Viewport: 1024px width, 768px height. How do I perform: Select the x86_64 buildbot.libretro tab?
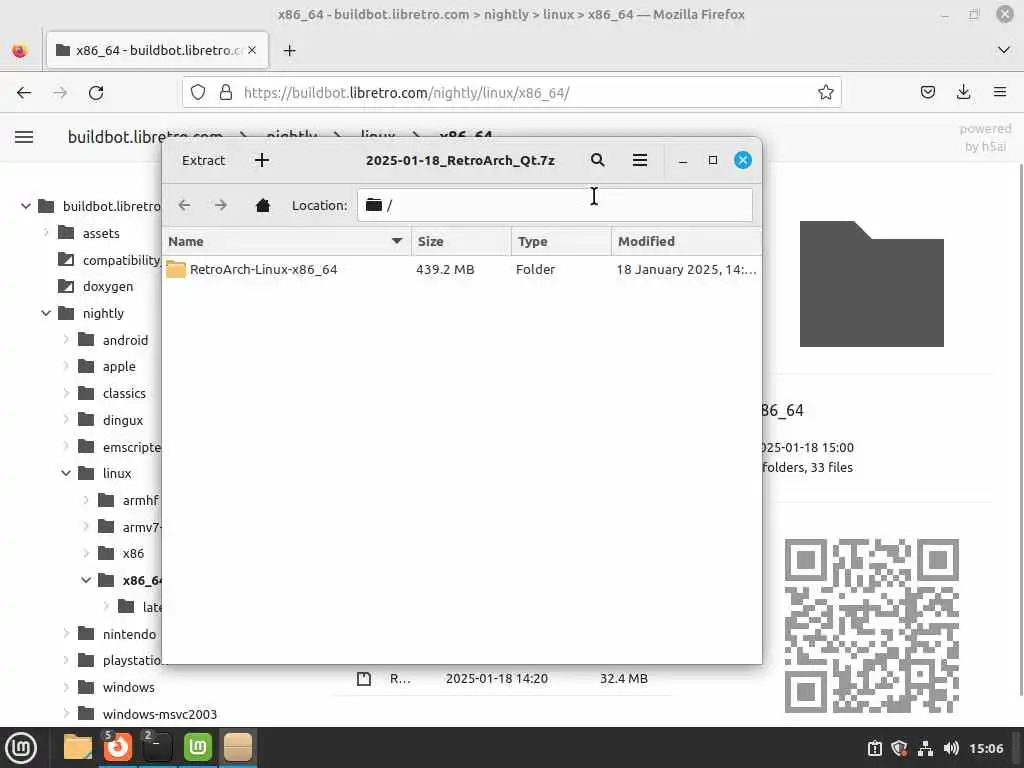(157, 50)
